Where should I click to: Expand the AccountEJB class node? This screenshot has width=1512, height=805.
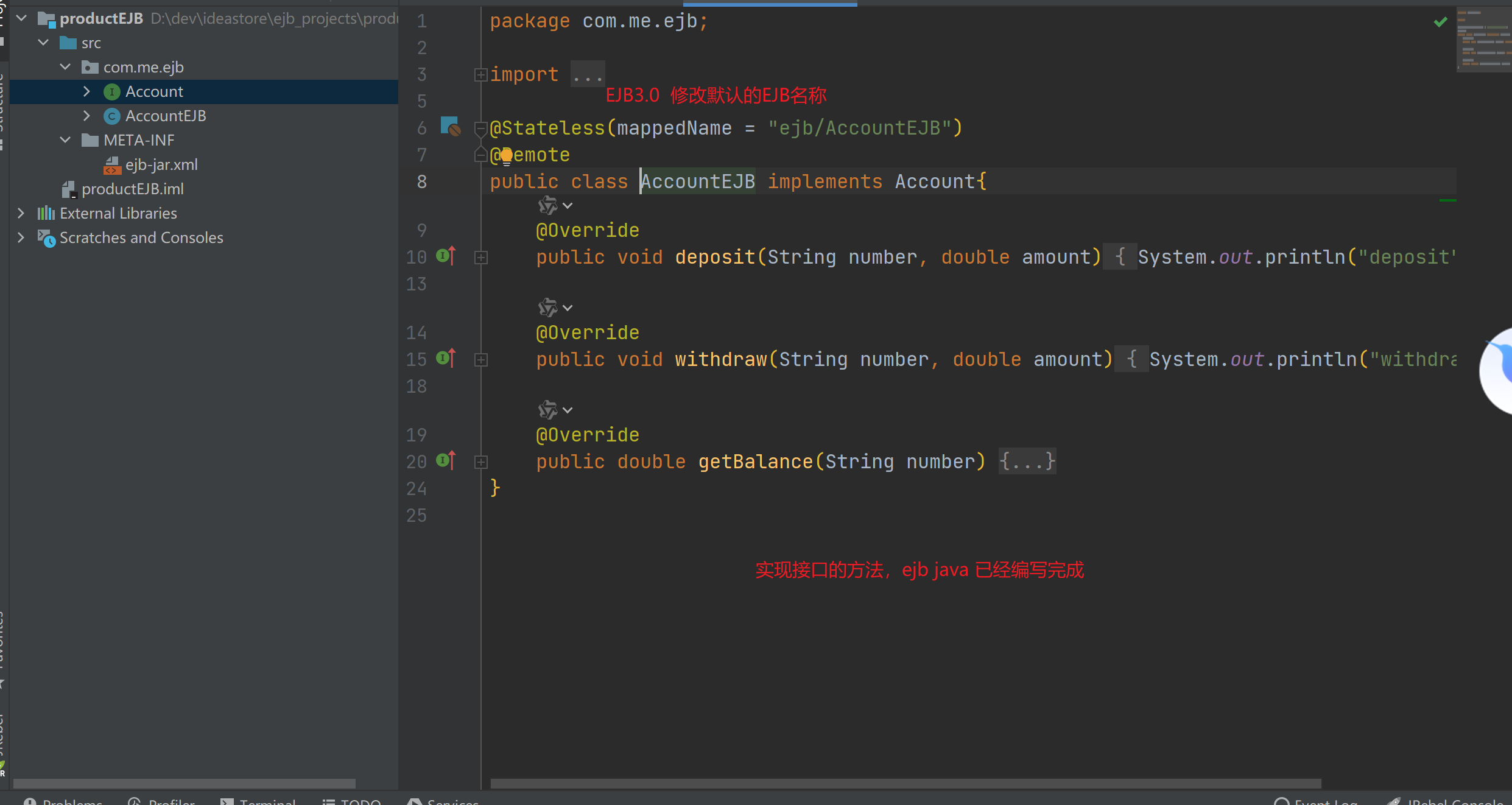coord(86,116)
